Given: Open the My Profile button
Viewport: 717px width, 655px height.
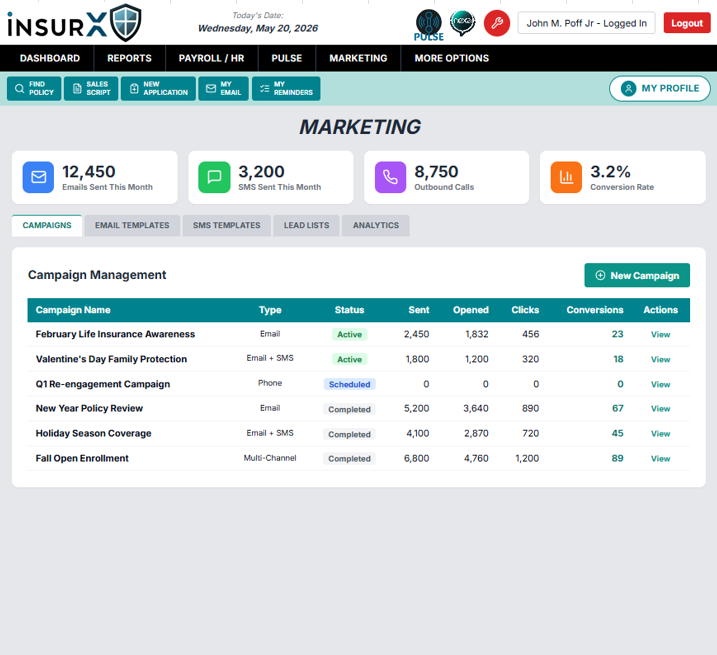Looking at the screenshot, I should (x=659, y=88).
